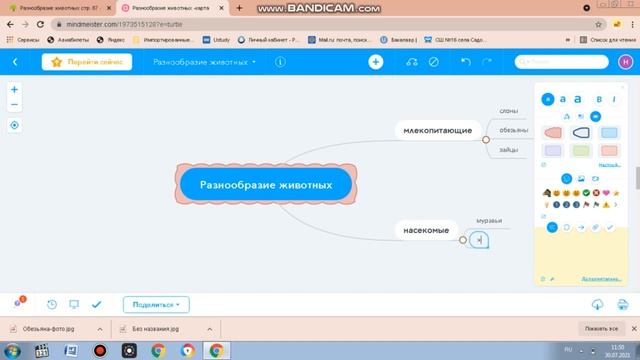Viewport: 640px width, 360px height.
Task: Zoom out with the minus button
Action: [14, 104]
